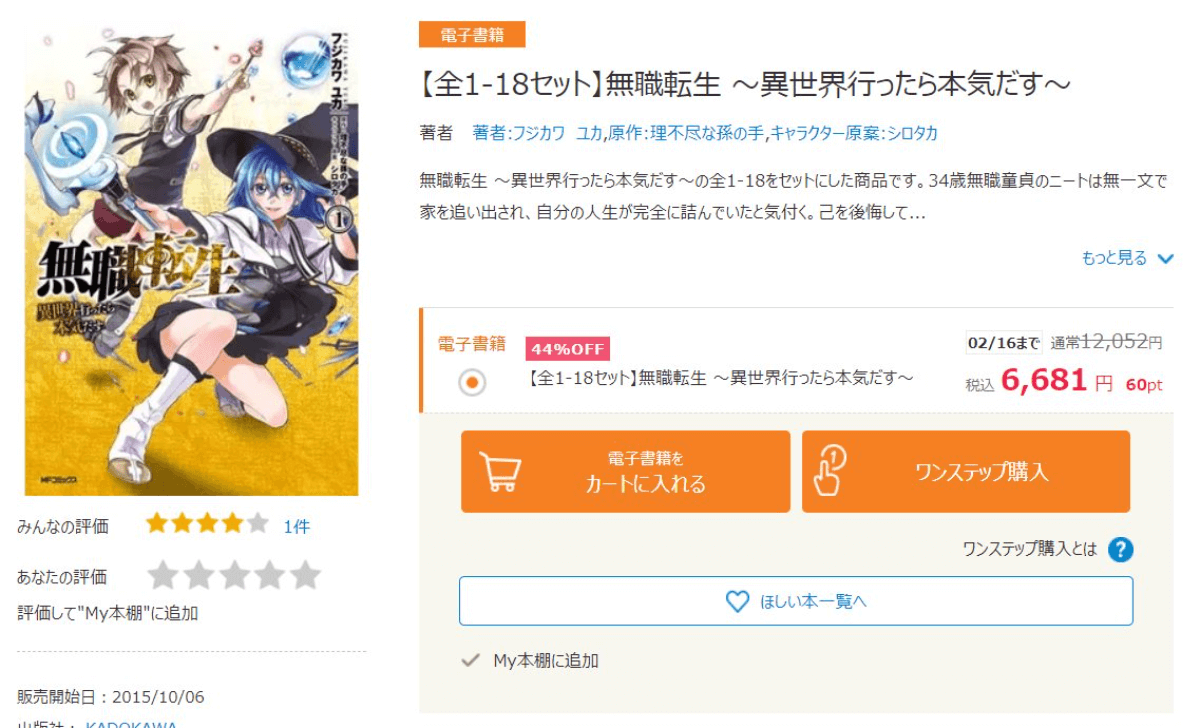The width and height of the screenshot is (1200, 728).
Task: Open キャラクター原案:シロタカ link
Action: (x=855, y=133)
